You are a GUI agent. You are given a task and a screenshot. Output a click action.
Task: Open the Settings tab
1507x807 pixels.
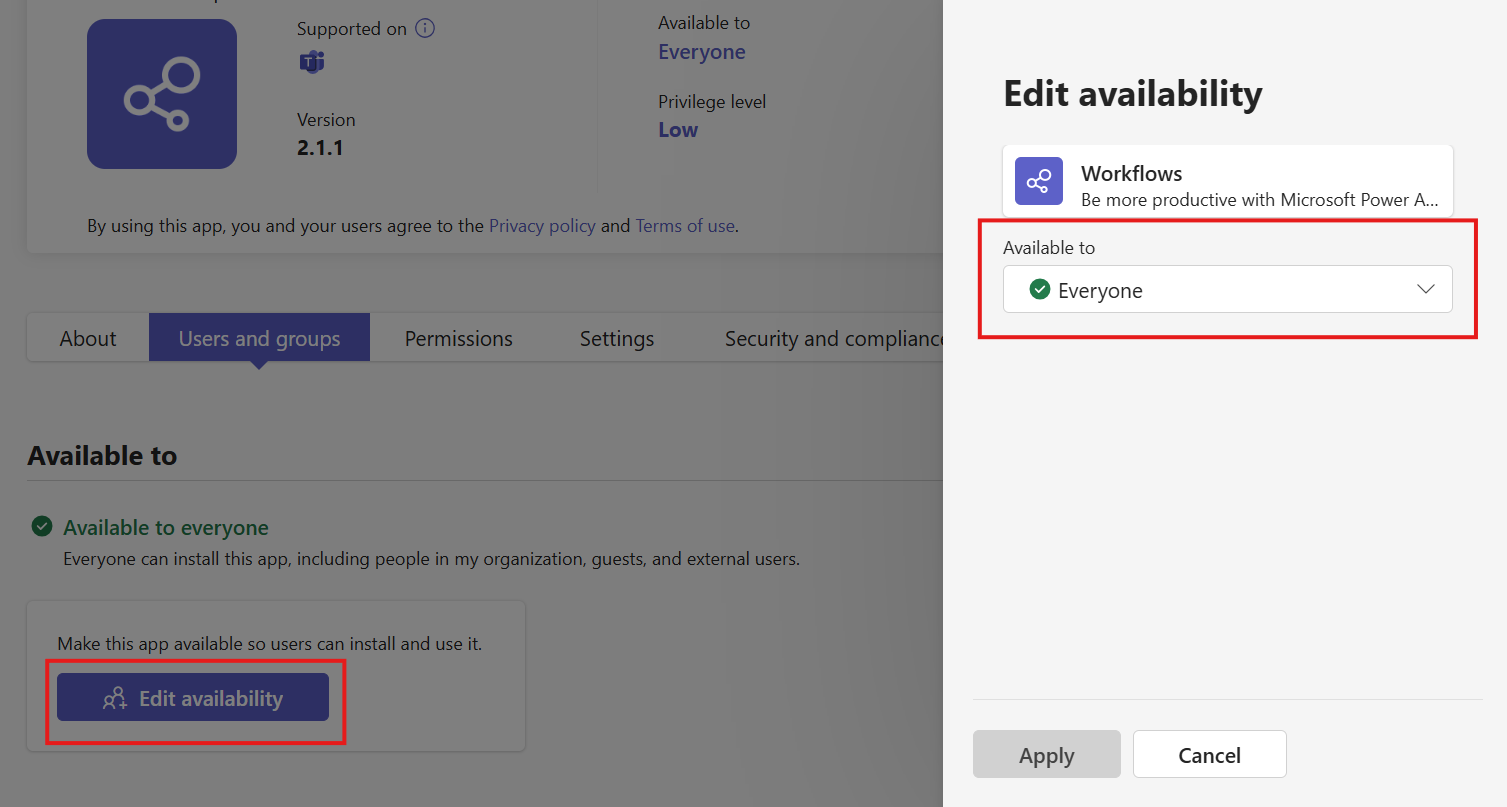pos(616,338)
